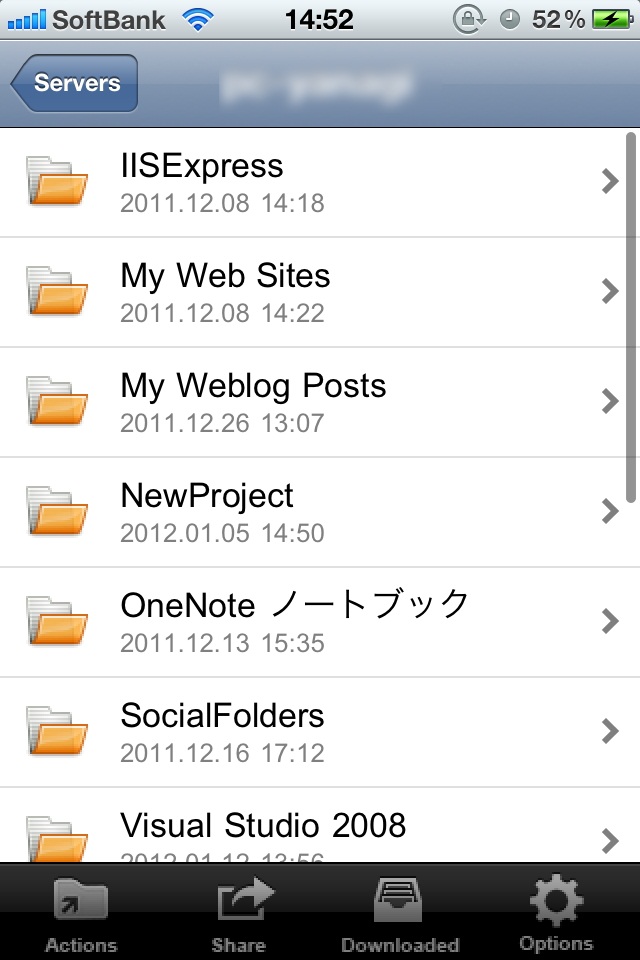View the Downloaded files icon
This screenshot has width=640, height=960.
tap(398, 908)
